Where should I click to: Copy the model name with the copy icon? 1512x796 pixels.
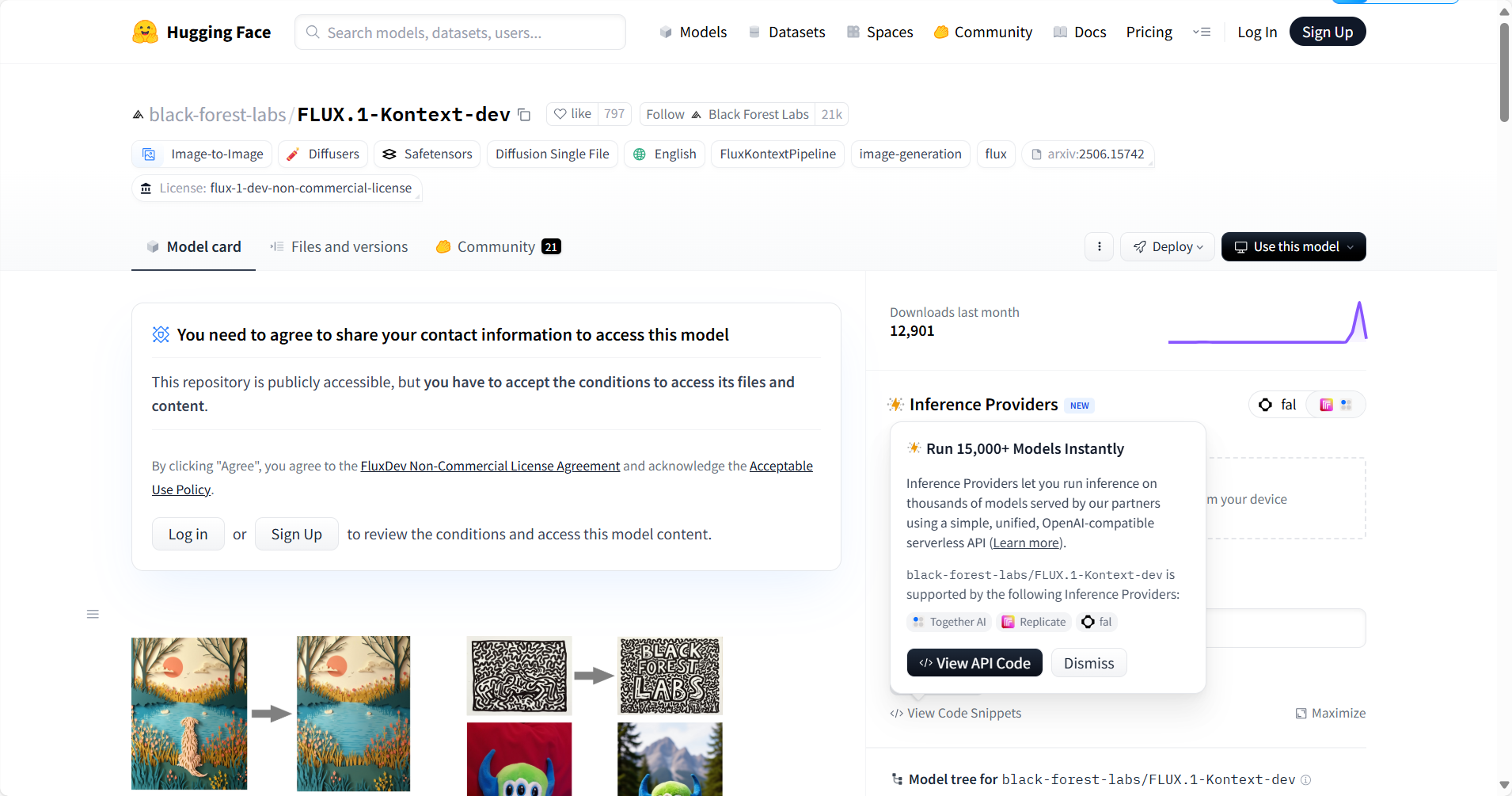[524, 115]
